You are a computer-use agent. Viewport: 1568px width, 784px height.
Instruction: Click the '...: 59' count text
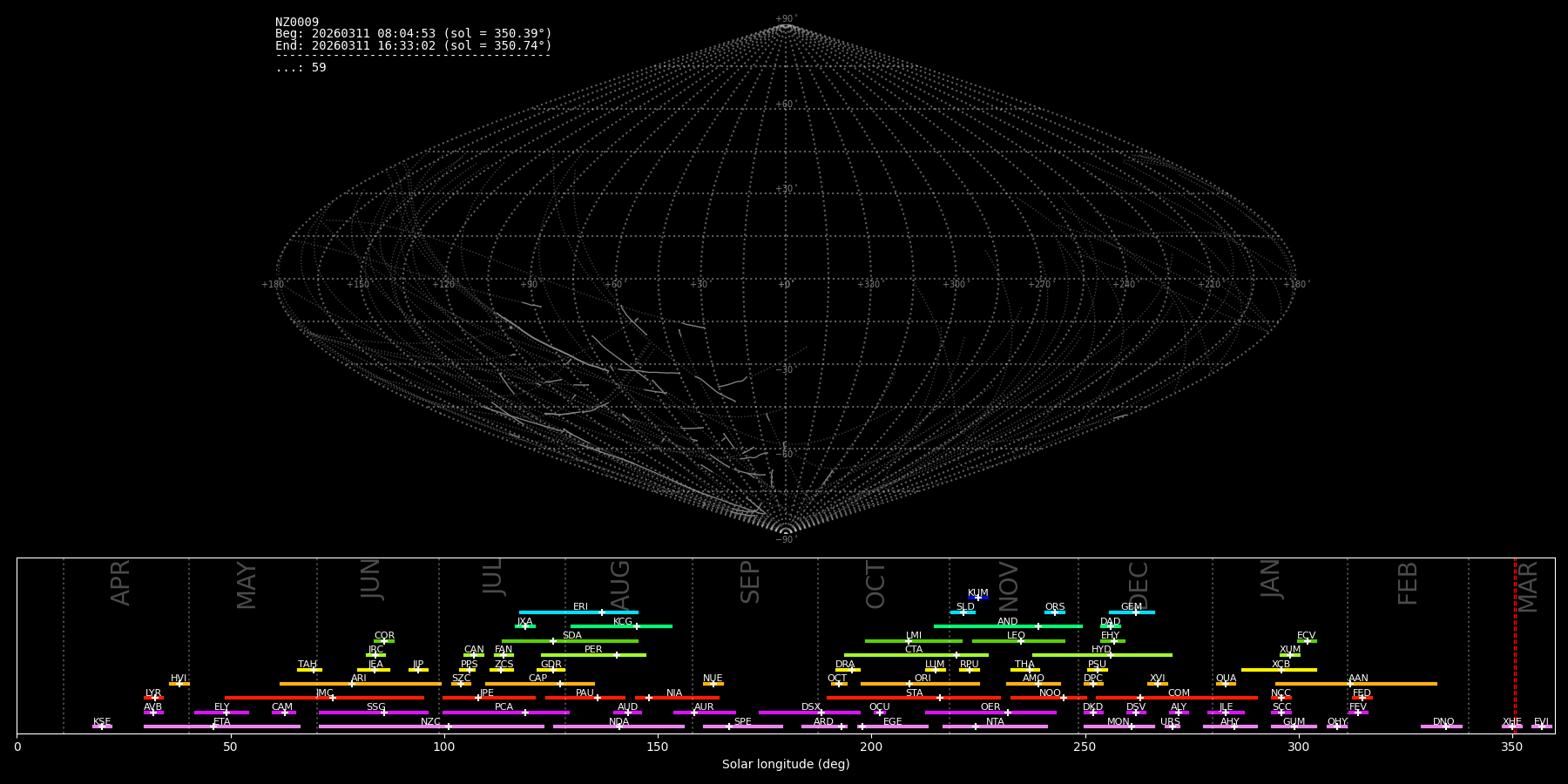(x=301, y=68)
